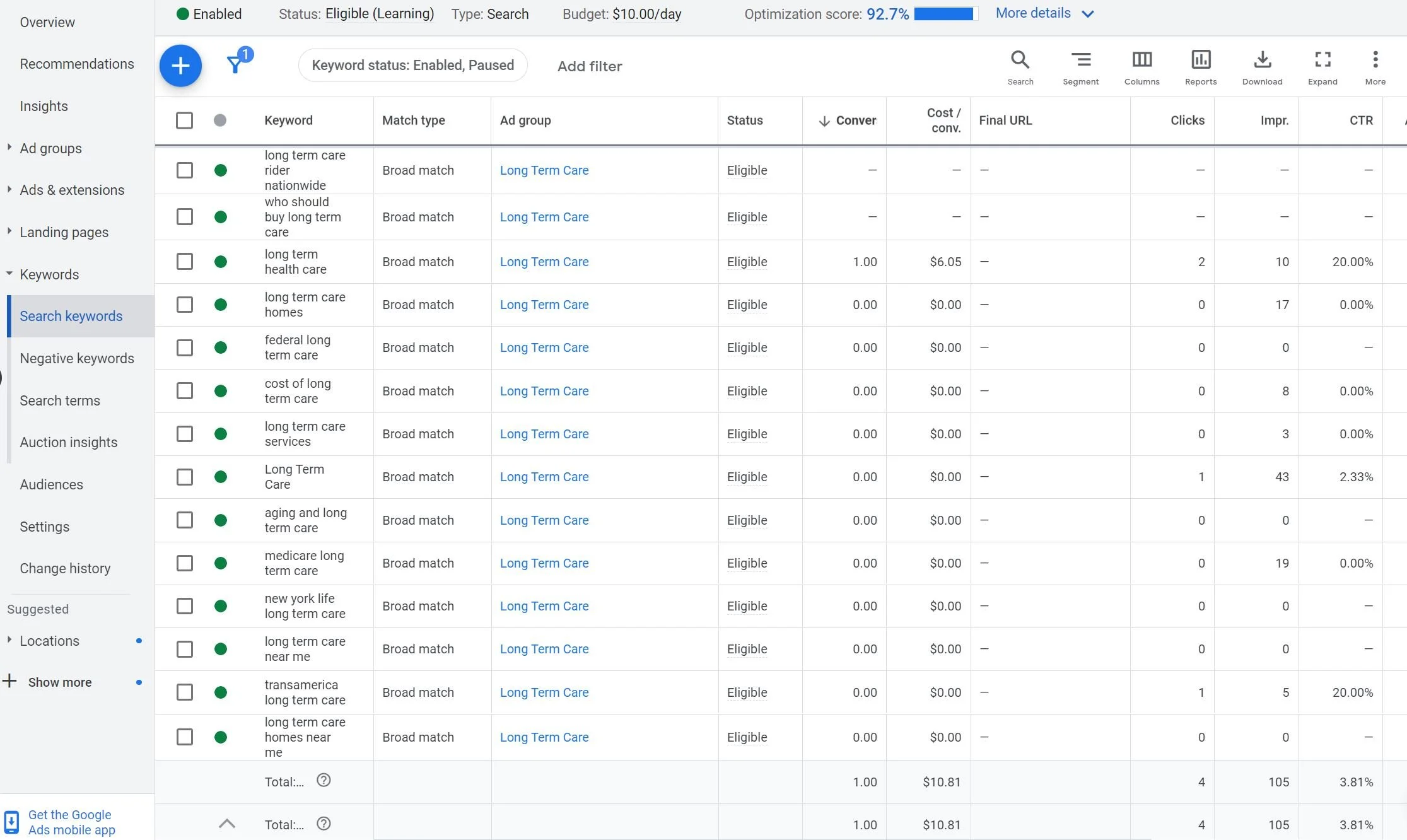The image size is (1407, 840).
Task: Click green status dot for transamerica keyword
Action: tap(220, 692)
